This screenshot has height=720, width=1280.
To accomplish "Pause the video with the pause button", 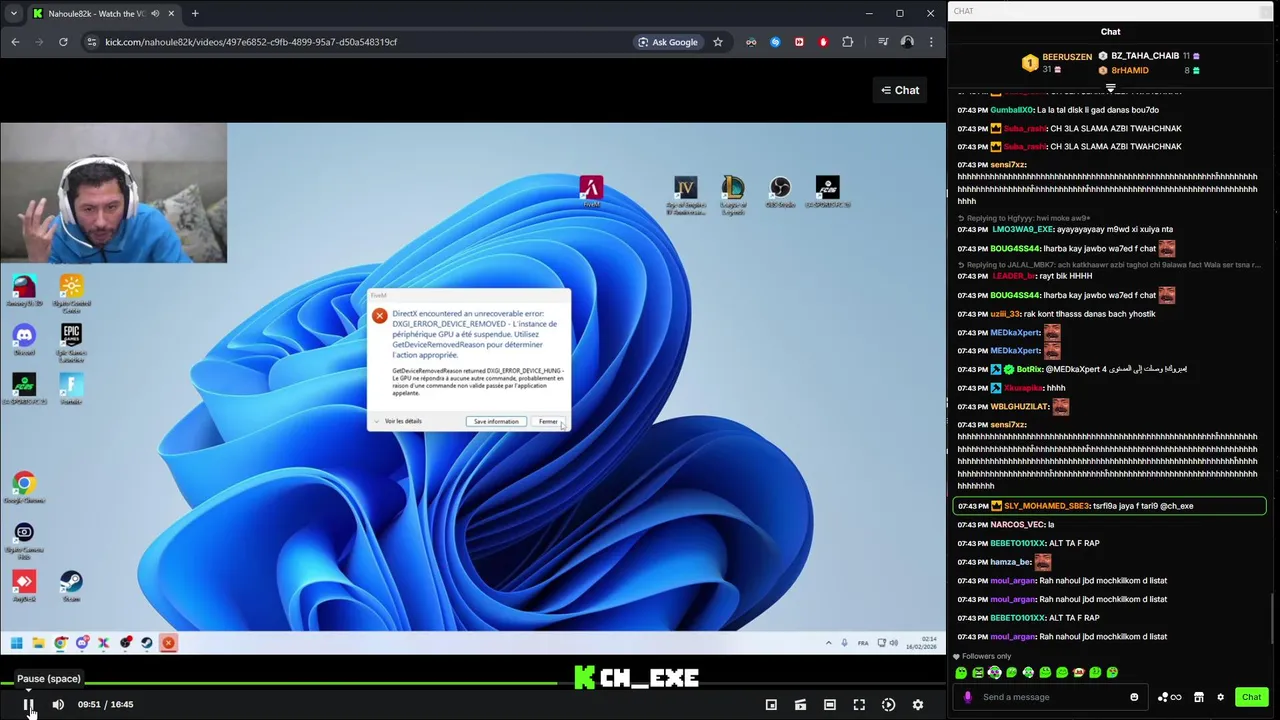I will 28,705.
